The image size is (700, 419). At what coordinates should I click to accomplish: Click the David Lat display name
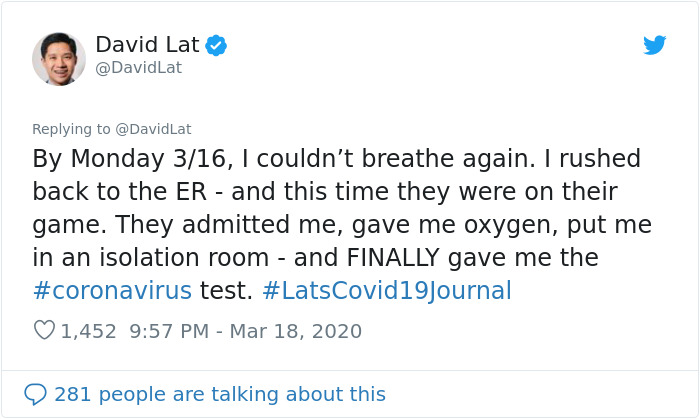tap(148, 45)
